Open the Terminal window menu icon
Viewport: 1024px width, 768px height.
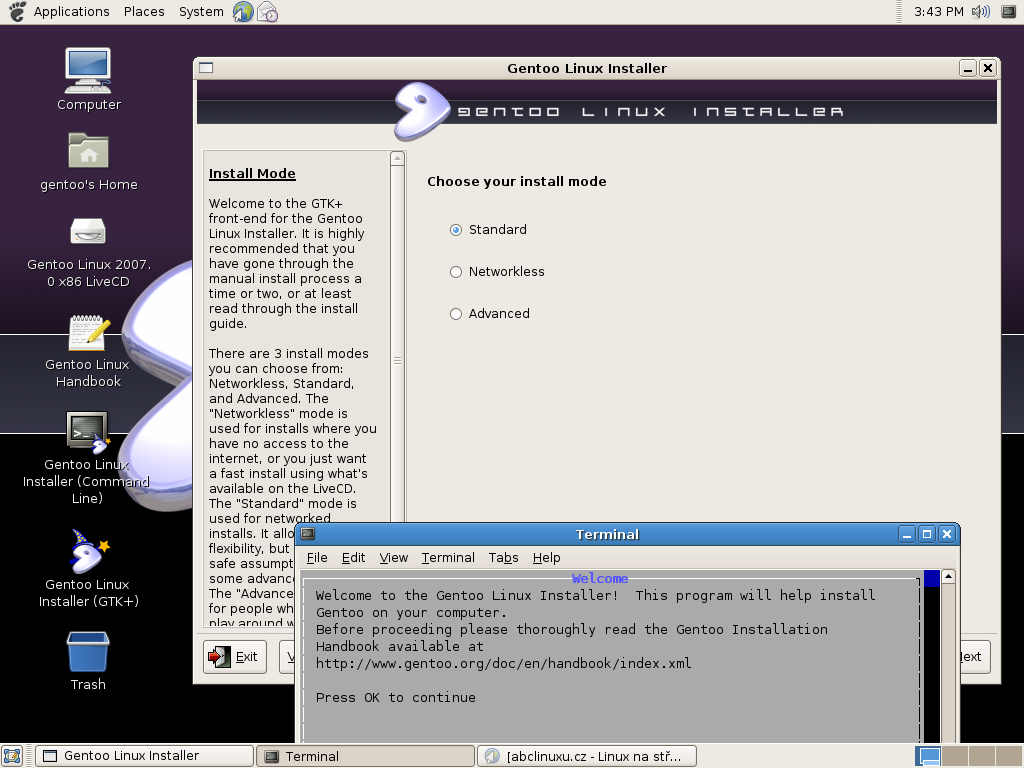308,534
